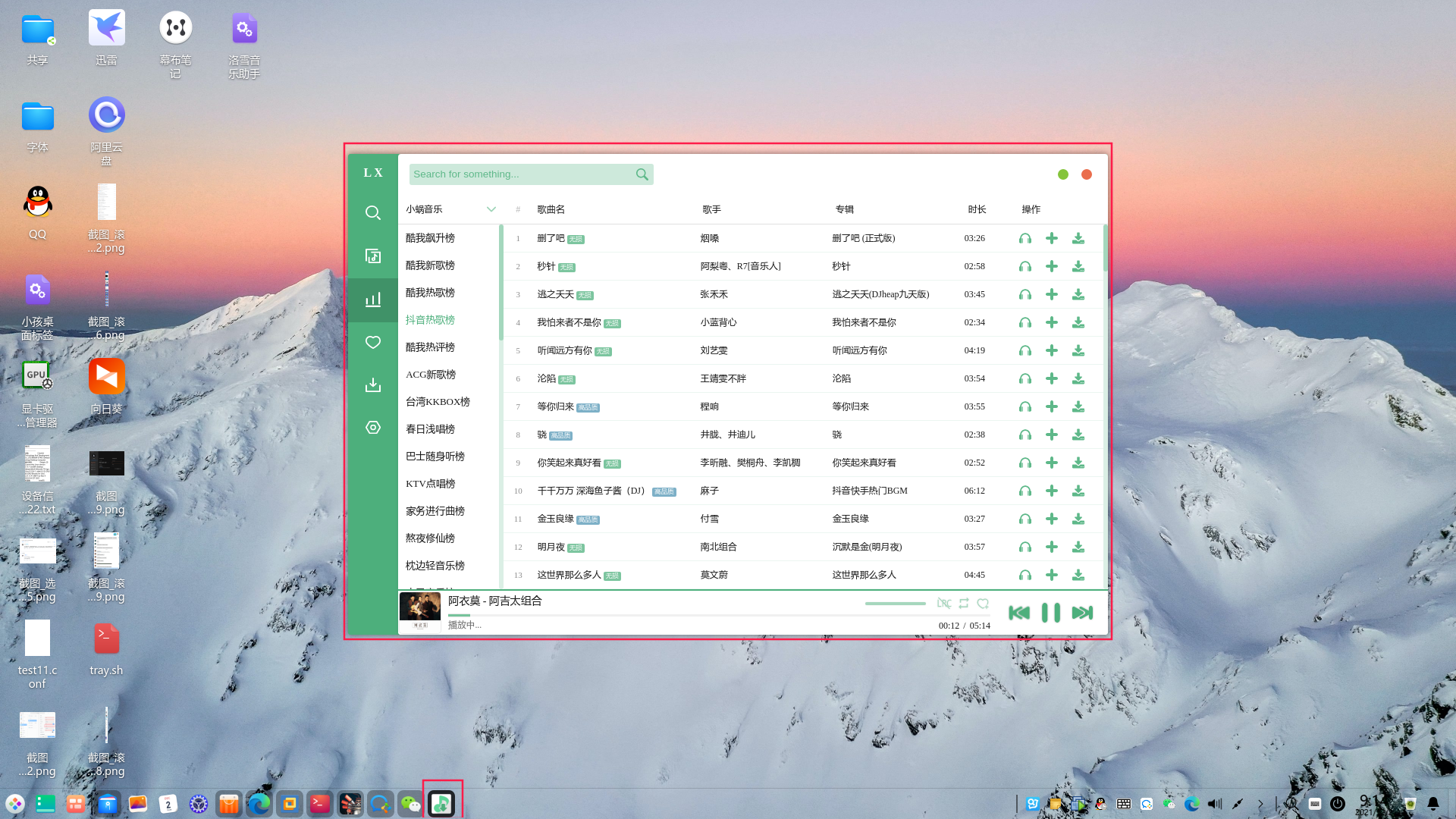Viewport: 1456px width, 819px height.
Task: Open the settings hexagon icon in sidebar
Action: click(x=372, y=428)
